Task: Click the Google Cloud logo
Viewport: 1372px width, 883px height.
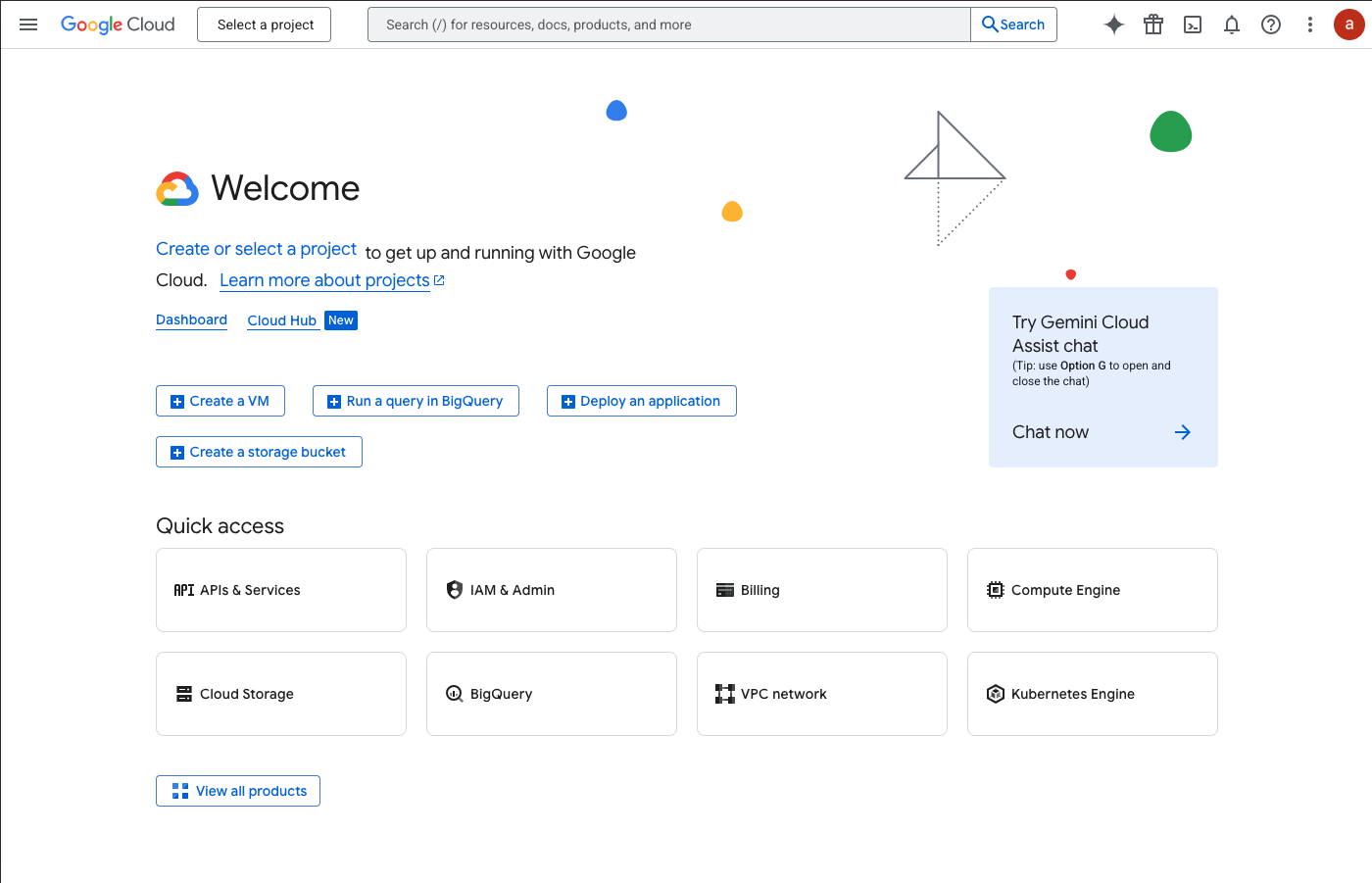Action: click(x=118, y=25)
